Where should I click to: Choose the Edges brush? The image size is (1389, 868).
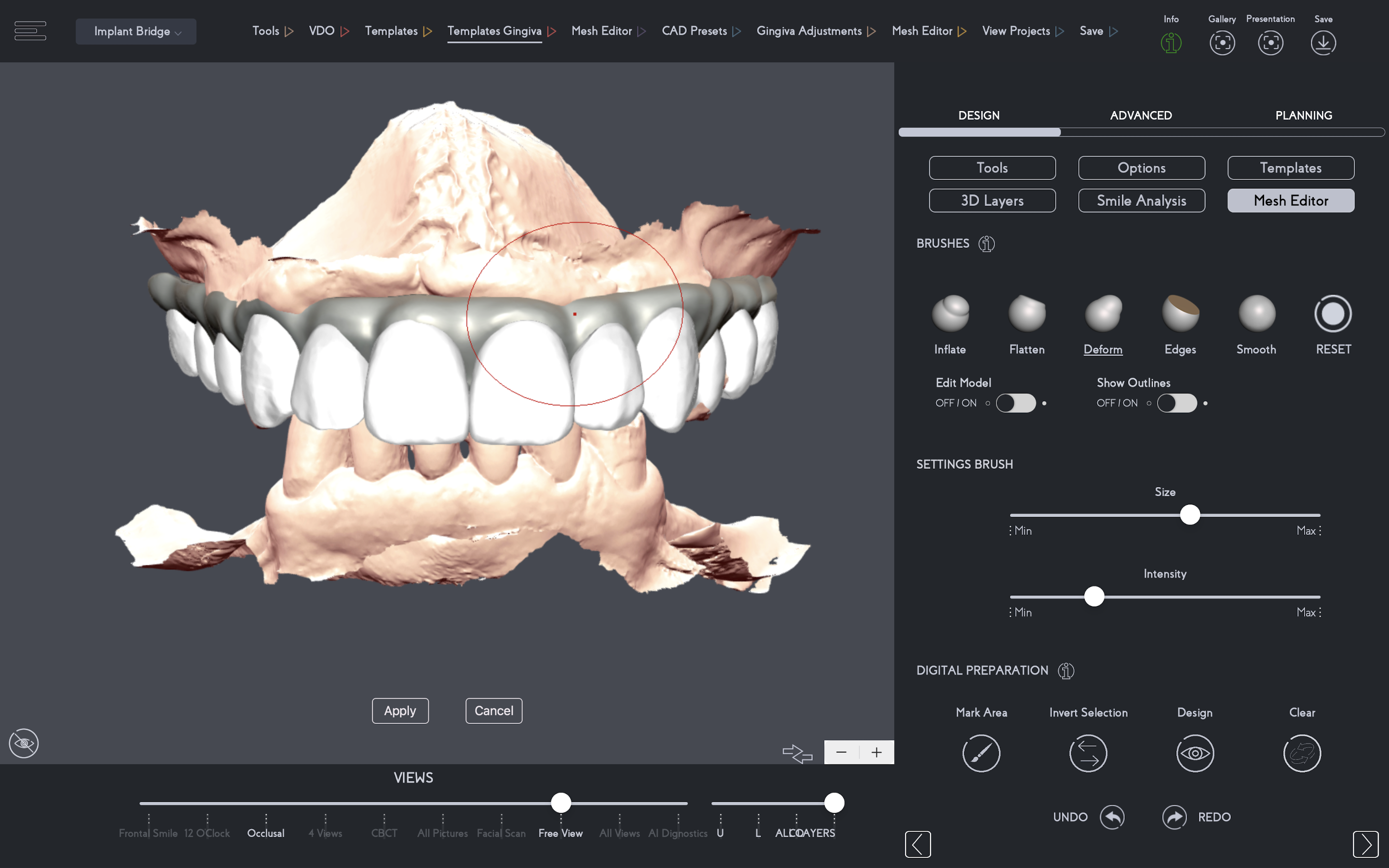(1180, 313)
